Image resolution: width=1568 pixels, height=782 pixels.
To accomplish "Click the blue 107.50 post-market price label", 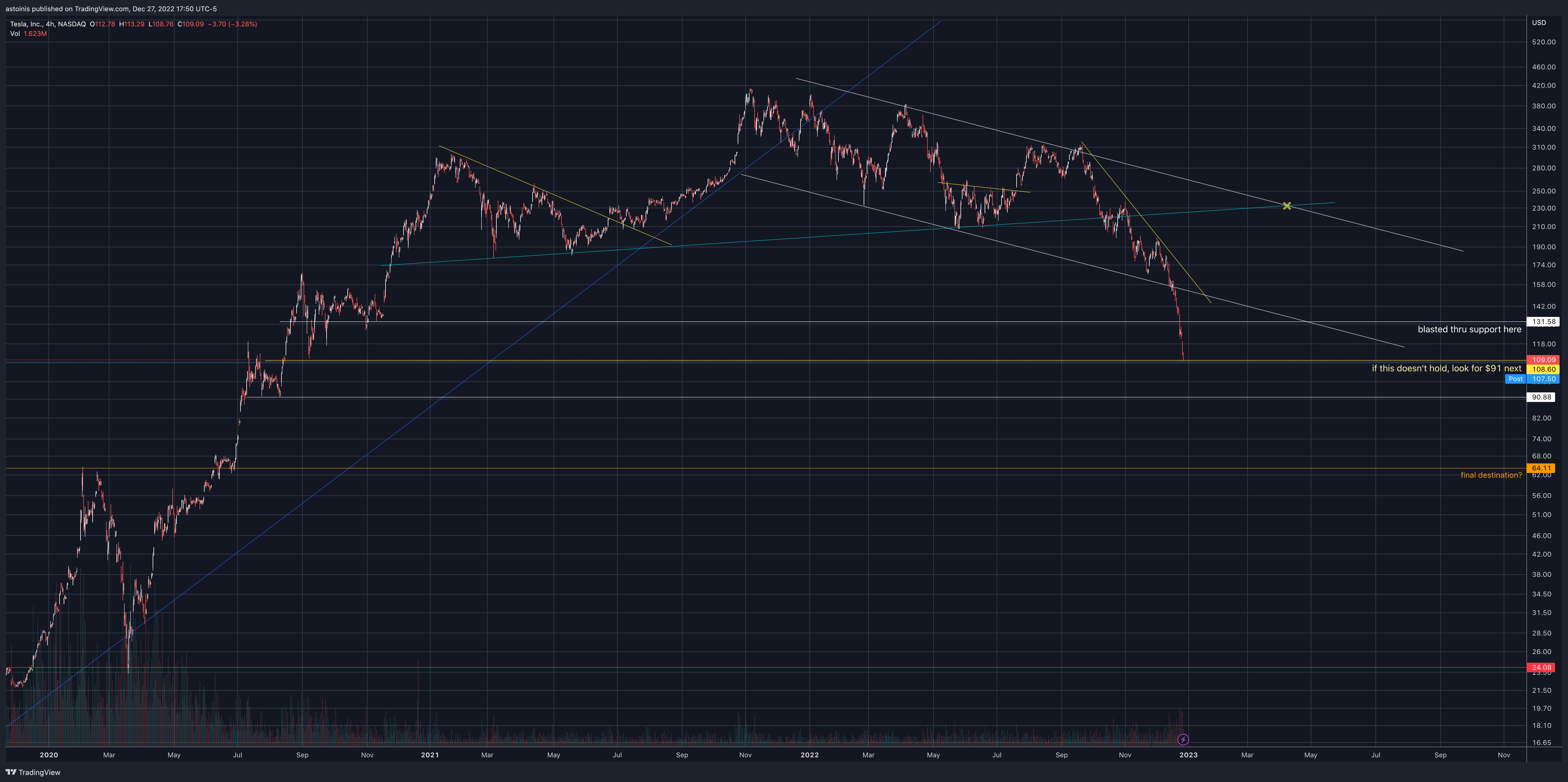I will coord(1543,379).
